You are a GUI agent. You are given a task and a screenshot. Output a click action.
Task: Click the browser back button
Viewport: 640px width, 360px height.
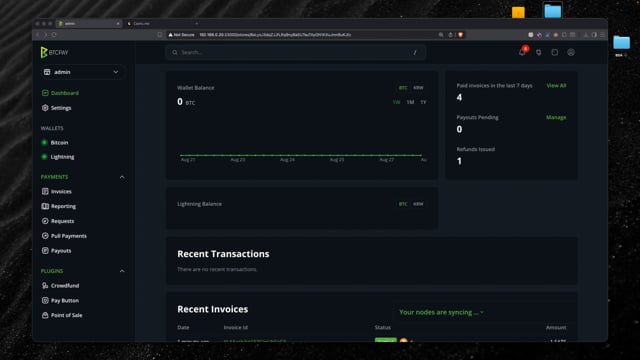point(38,35)
